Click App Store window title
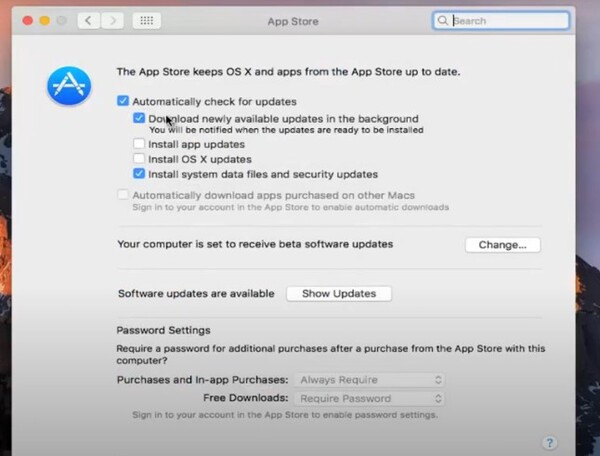 (x=293, y=21)
